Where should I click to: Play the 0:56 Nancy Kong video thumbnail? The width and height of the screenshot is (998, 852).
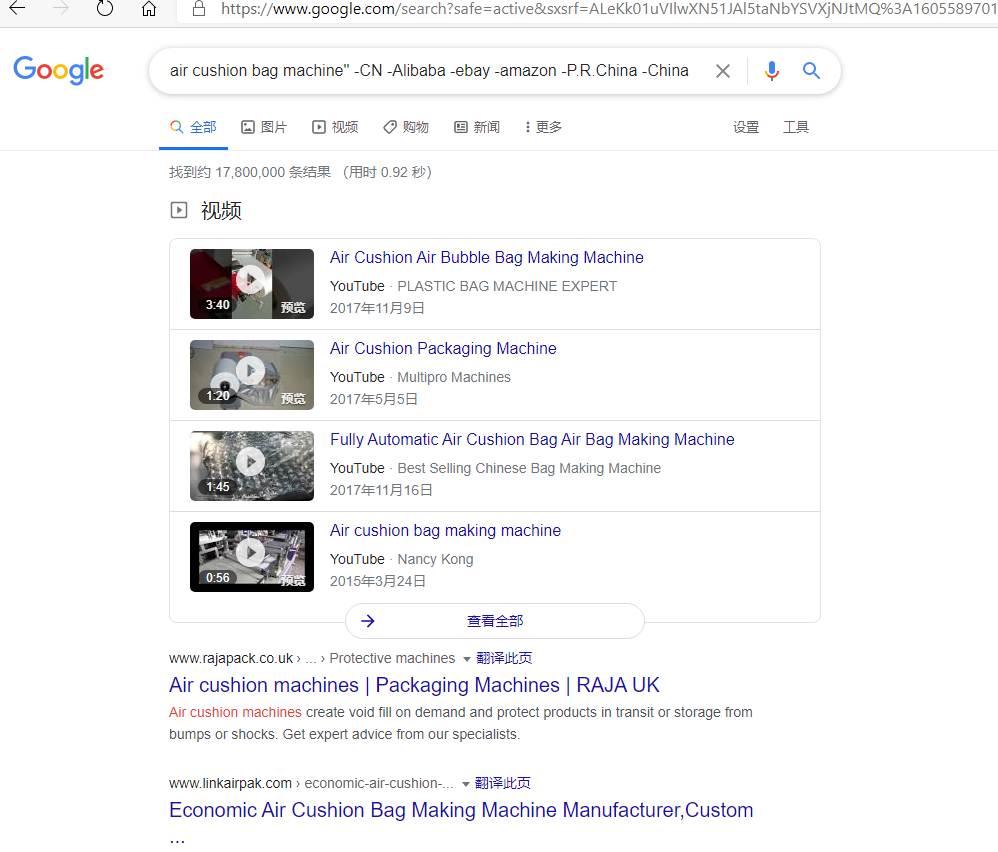pyautogui.click(x=252, y=557)
